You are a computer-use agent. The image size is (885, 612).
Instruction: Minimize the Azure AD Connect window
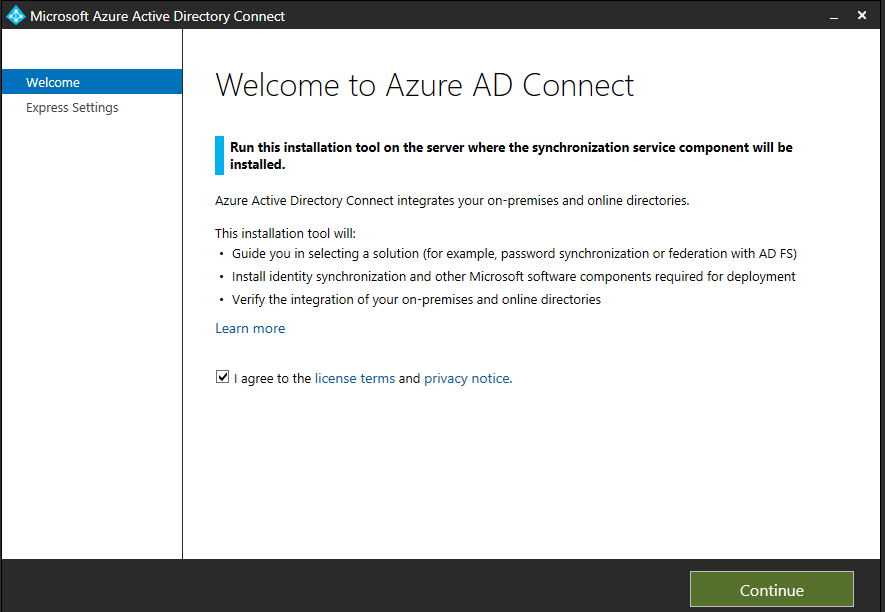point(834,16)
